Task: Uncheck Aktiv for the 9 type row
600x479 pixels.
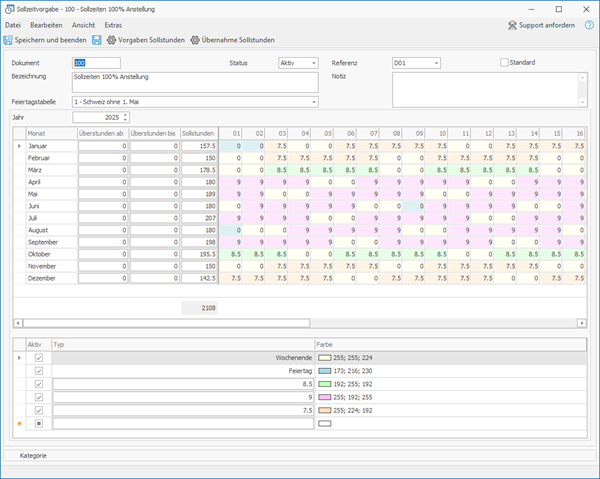Action: coord(39,397)
